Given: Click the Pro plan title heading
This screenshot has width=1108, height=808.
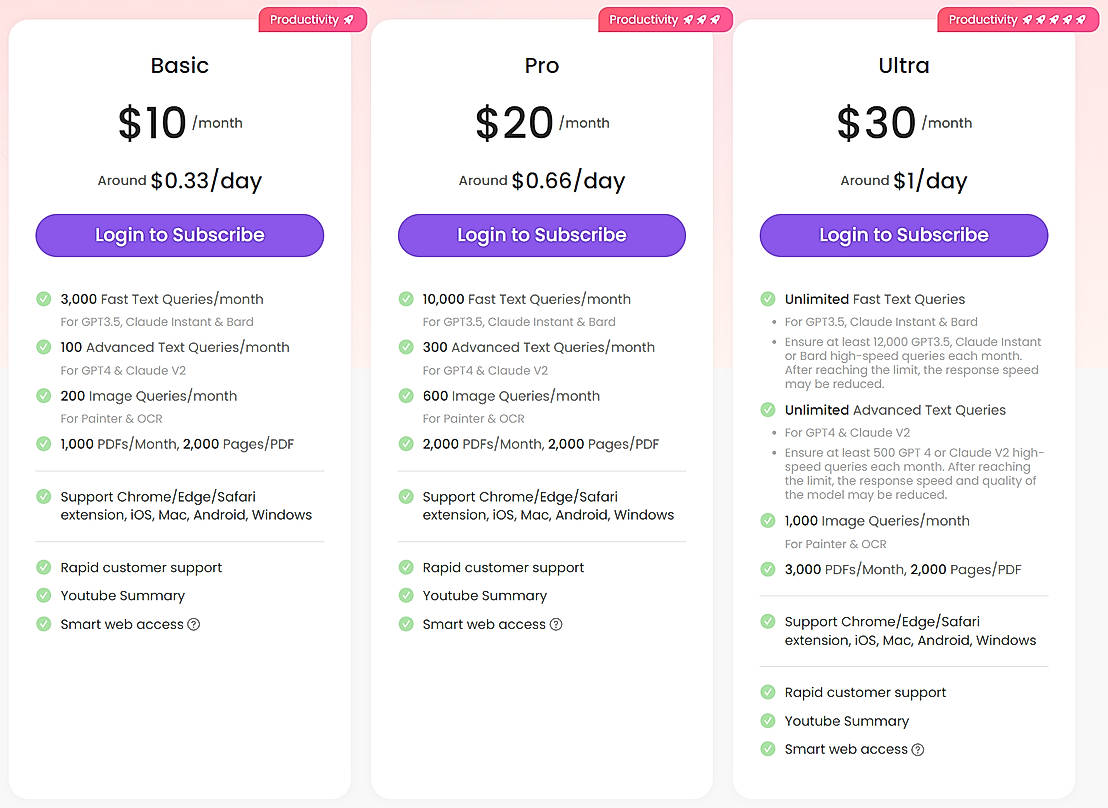Looking at the screenshot, I should [x=541, y=65].
